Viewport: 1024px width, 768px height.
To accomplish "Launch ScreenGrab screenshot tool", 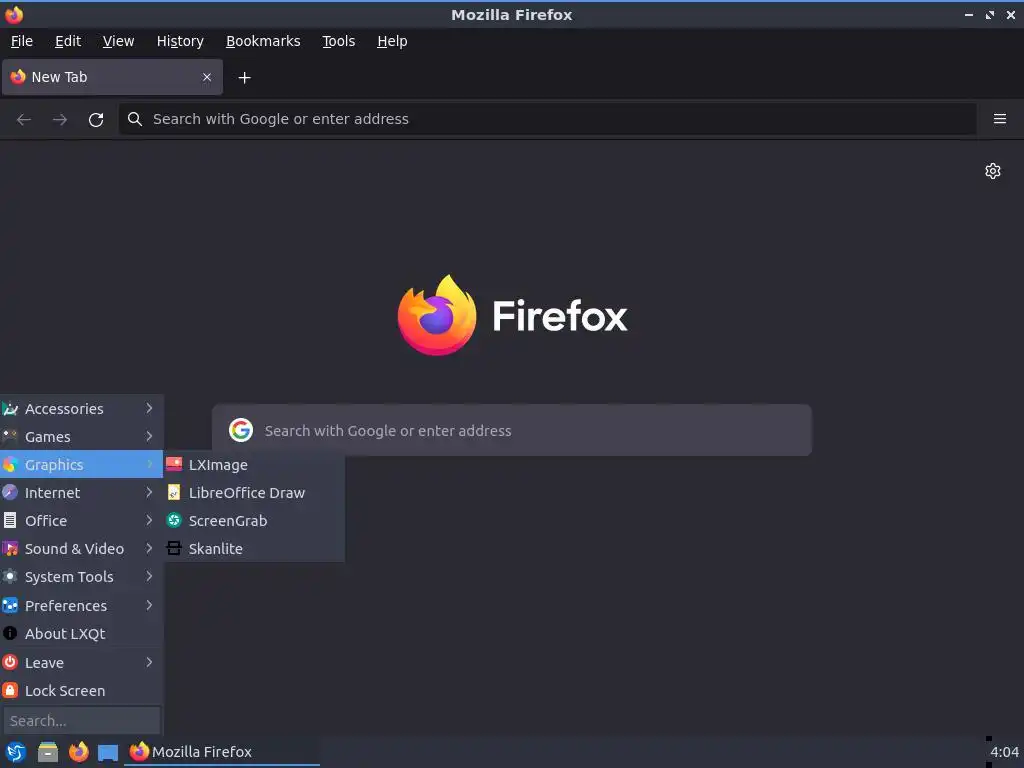I will [253, 520].
